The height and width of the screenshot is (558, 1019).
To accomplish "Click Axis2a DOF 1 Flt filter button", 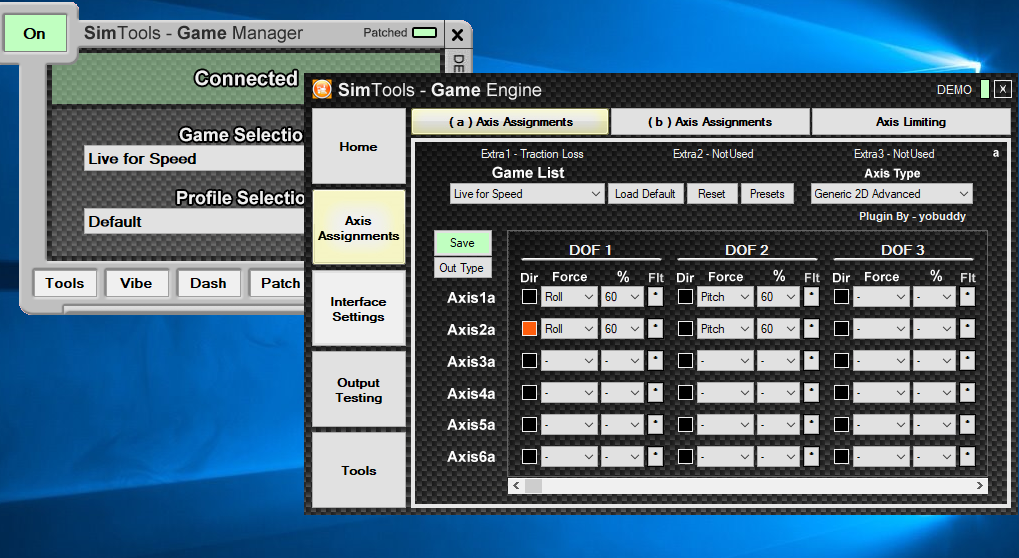I will click(x=655, y=329).
